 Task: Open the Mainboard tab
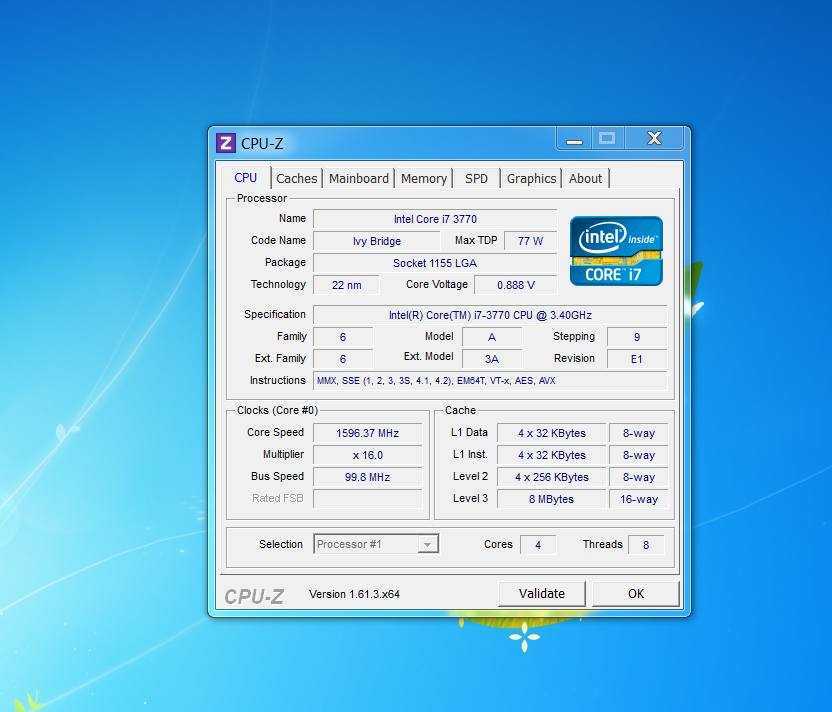(359, 179)
